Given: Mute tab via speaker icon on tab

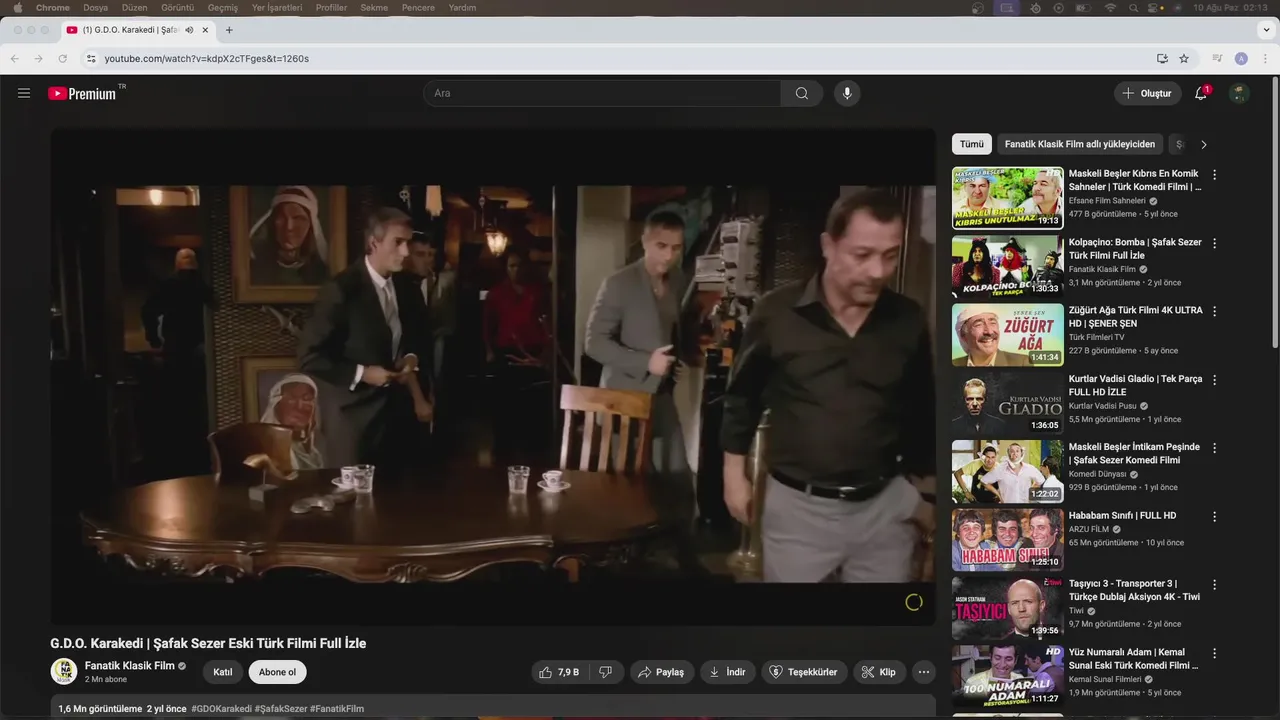Looking at the screenshot, I should click(x=189, y=30).
